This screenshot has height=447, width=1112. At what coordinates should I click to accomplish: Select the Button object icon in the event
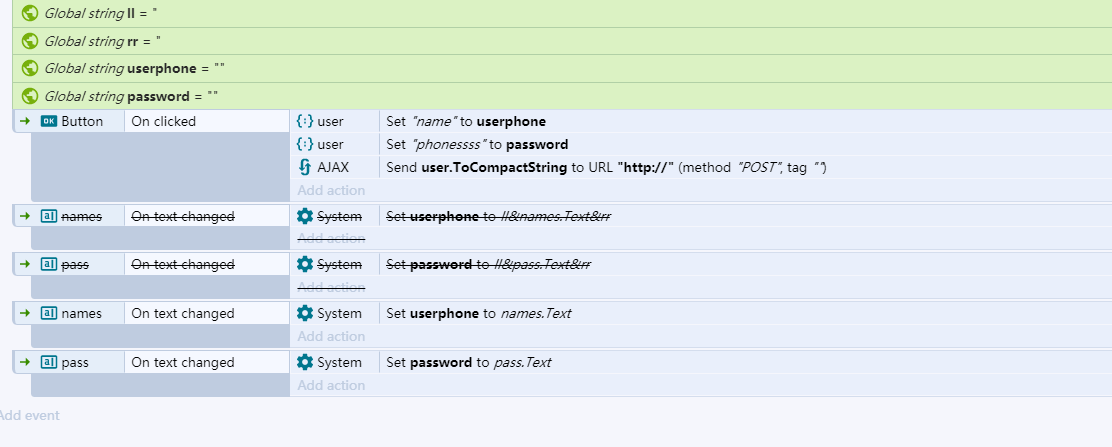point(48,121)
